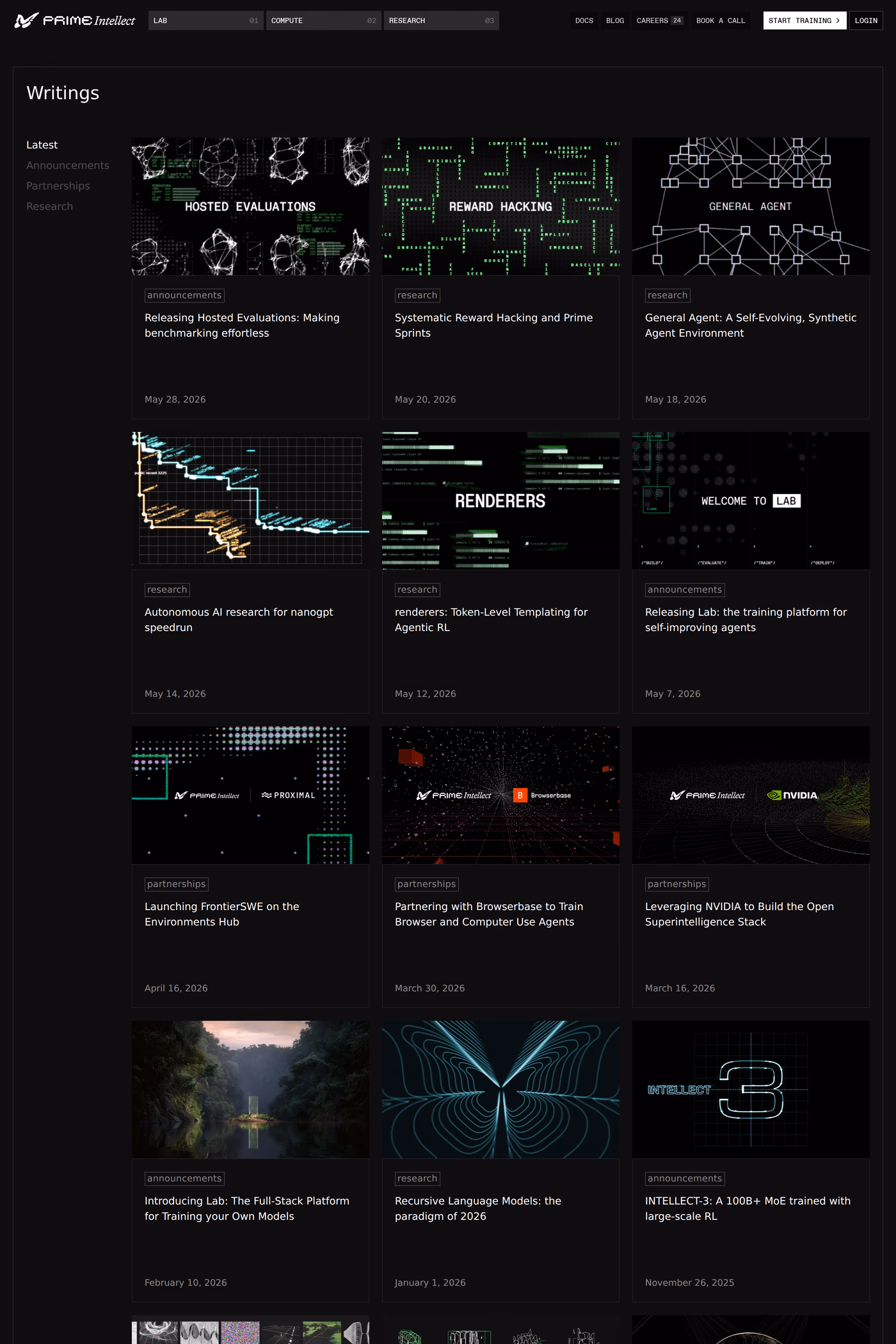This screenshot has height=1344, width=896.
Task: Open 'Recursive Language Models' article title
Action: pyautogui.click(x=478, y=1208)
